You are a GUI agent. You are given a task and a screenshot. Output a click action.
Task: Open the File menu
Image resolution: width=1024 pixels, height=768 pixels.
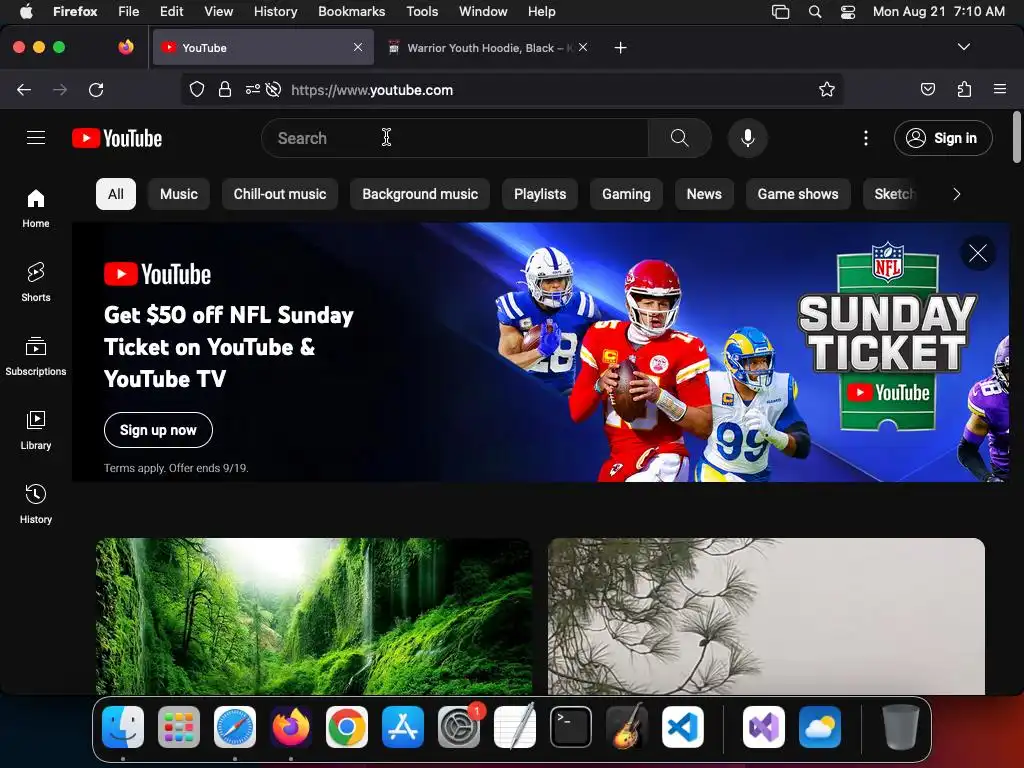128,12
